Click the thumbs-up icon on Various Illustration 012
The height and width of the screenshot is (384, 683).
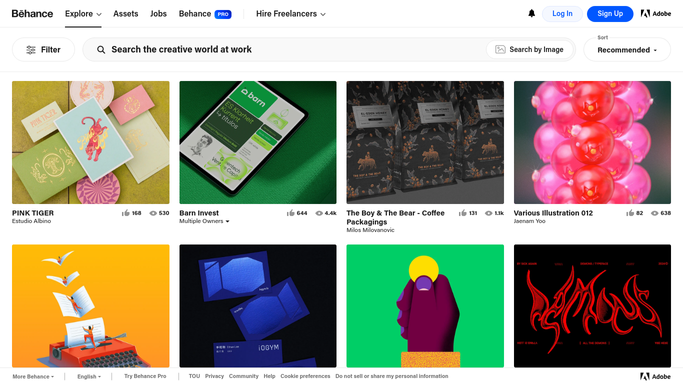pos(630,213)
